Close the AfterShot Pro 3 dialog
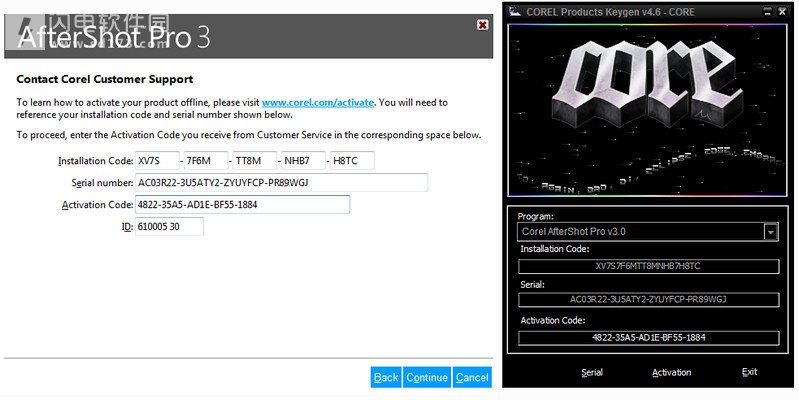 [x=483, y=25]
